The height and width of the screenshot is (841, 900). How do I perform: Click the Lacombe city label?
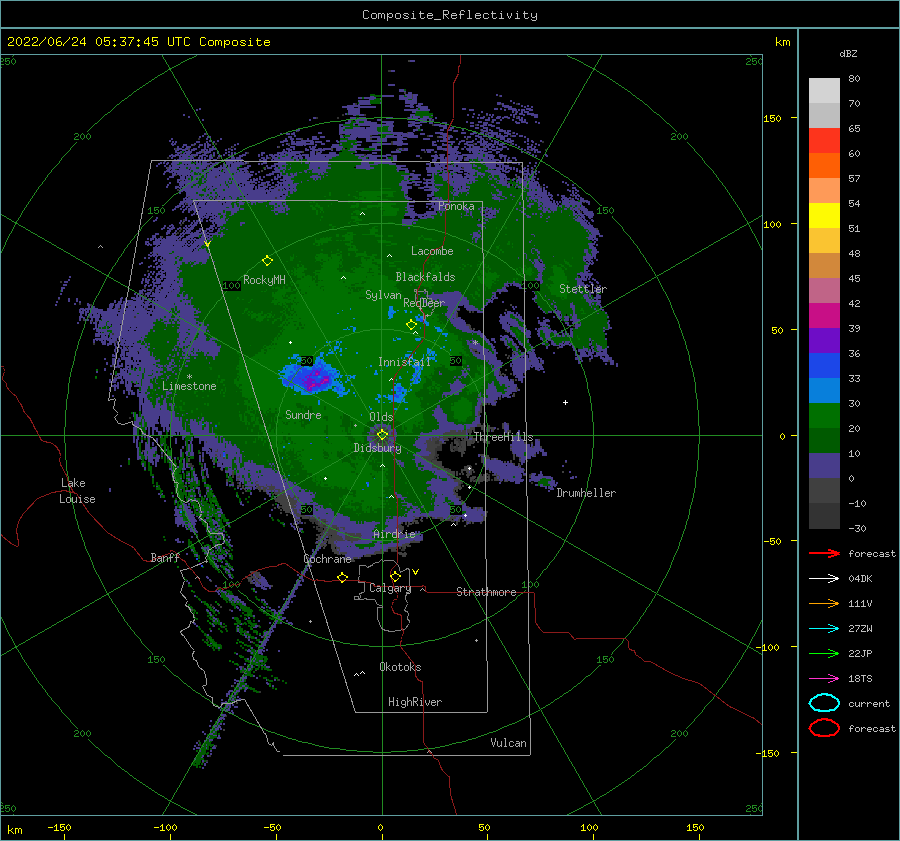(x=432, y=251)
